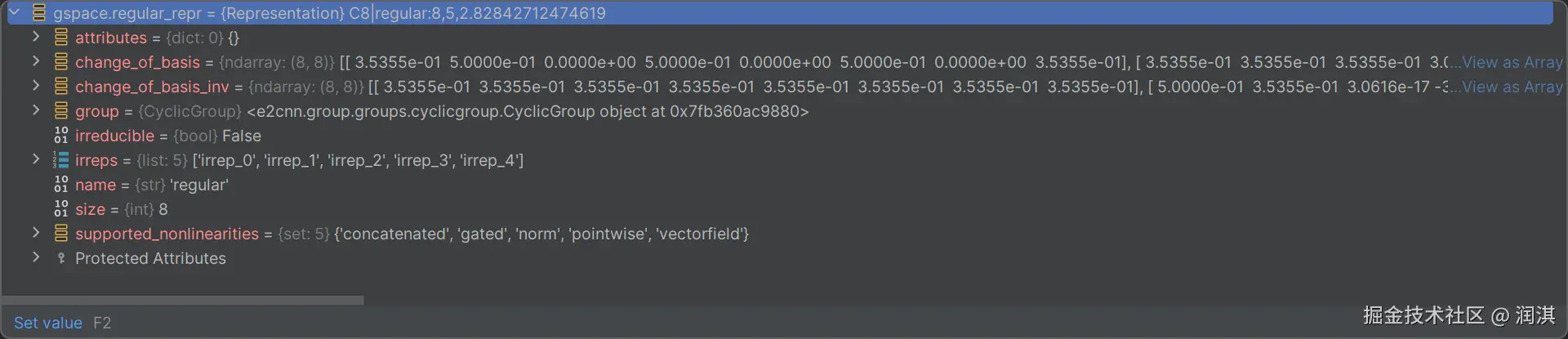
Task: Click the group CyclicGroup object icon
Action: point(61,111)
